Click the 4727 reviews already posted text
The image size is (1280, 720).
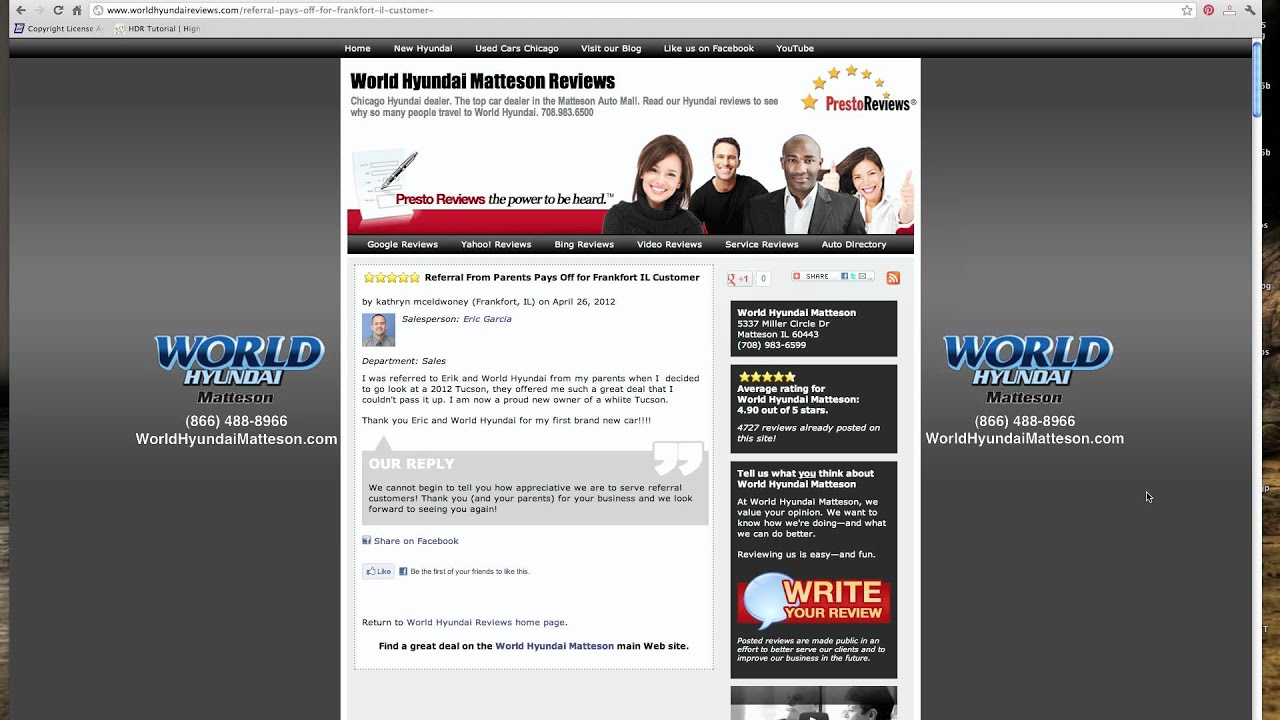[808, 433]
